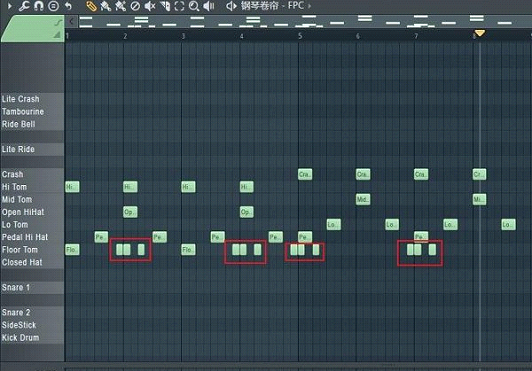
Task: Choose the dashed rectangle select tool
Action: point(179,6)
